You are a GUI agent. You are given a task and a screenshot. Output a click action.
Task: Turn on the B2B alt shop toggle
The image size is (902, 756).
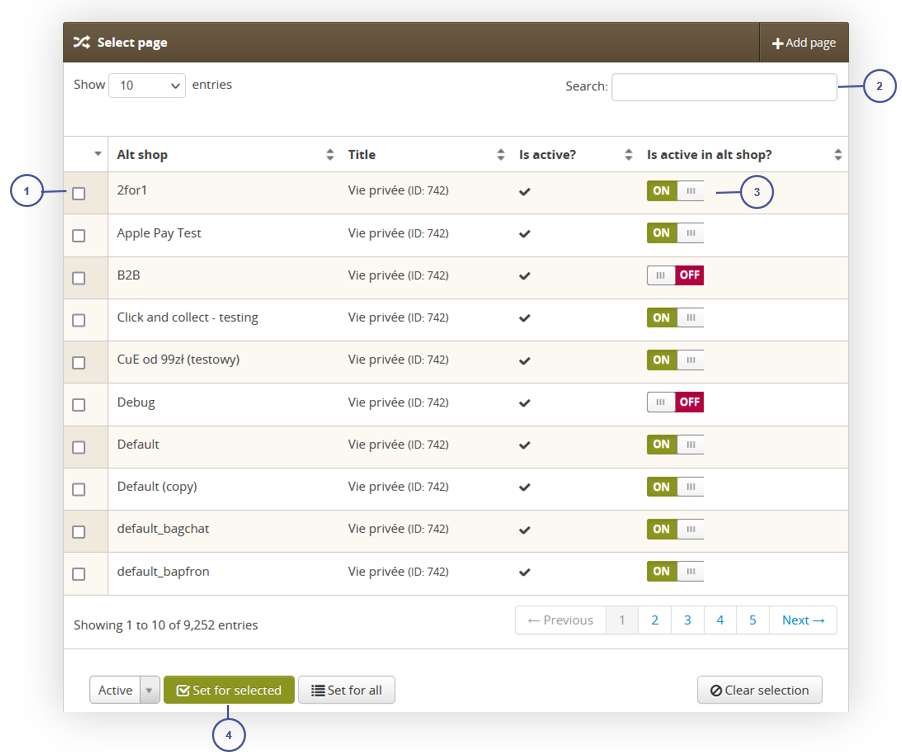click(x=675, y=275)
